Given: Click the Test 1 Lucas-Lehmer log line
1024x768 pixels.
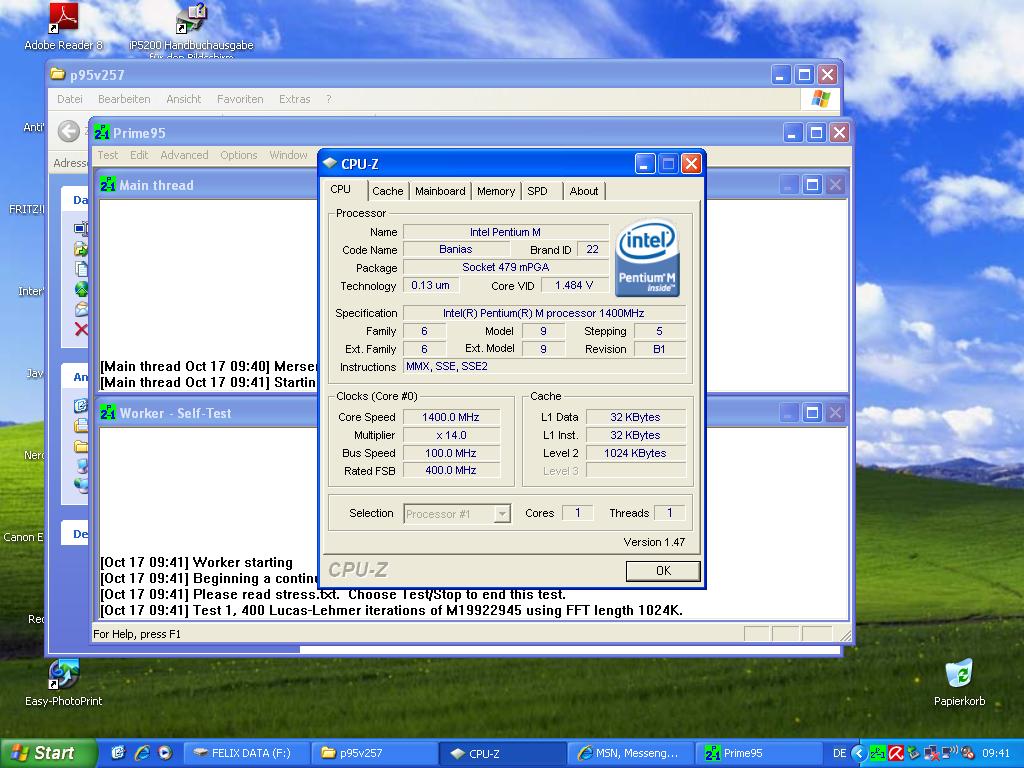Looking at the screenshot, I should point(391,611).
